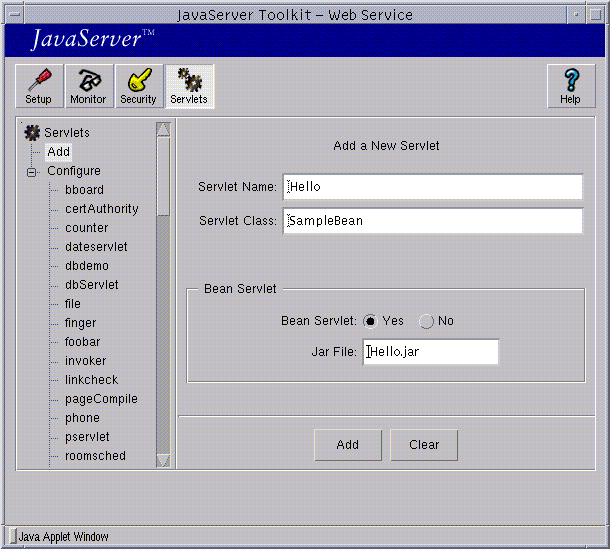Select dbServlet in the tree
The height and width of the screenshot is (549, 610).
[91, 285]
